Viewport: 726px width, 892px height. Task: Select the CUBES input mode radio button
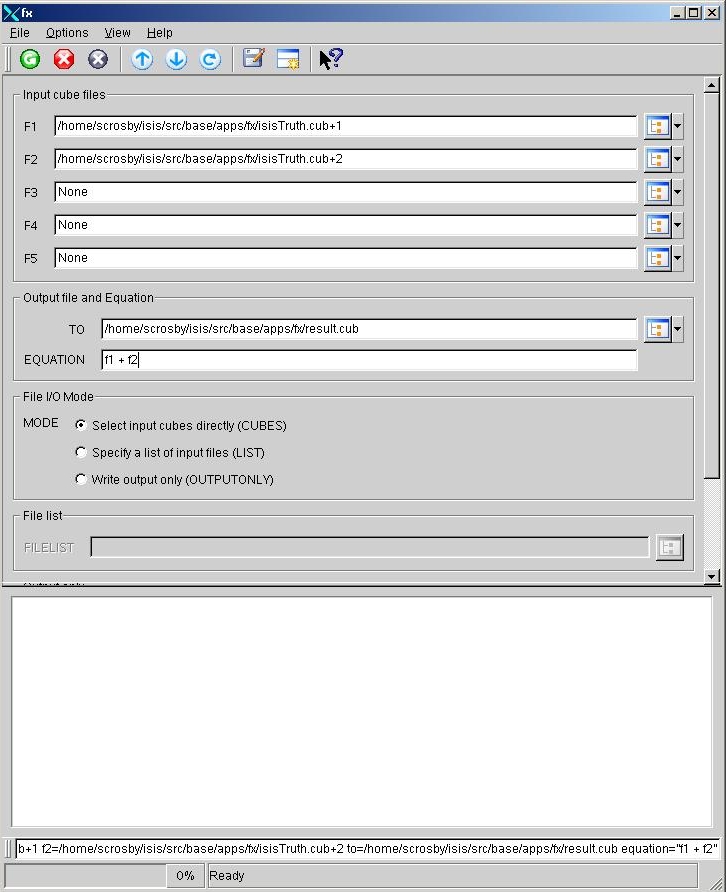tap(81, 425)
